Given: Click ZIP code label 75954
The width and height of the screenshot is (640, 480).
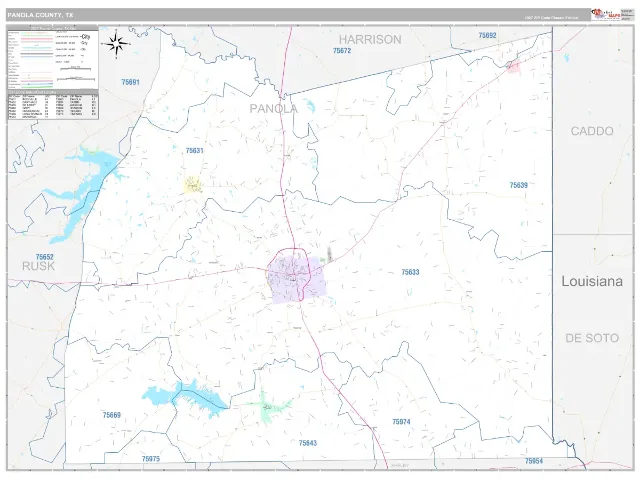Looking at the screenshot, I should tap(533, 461).
